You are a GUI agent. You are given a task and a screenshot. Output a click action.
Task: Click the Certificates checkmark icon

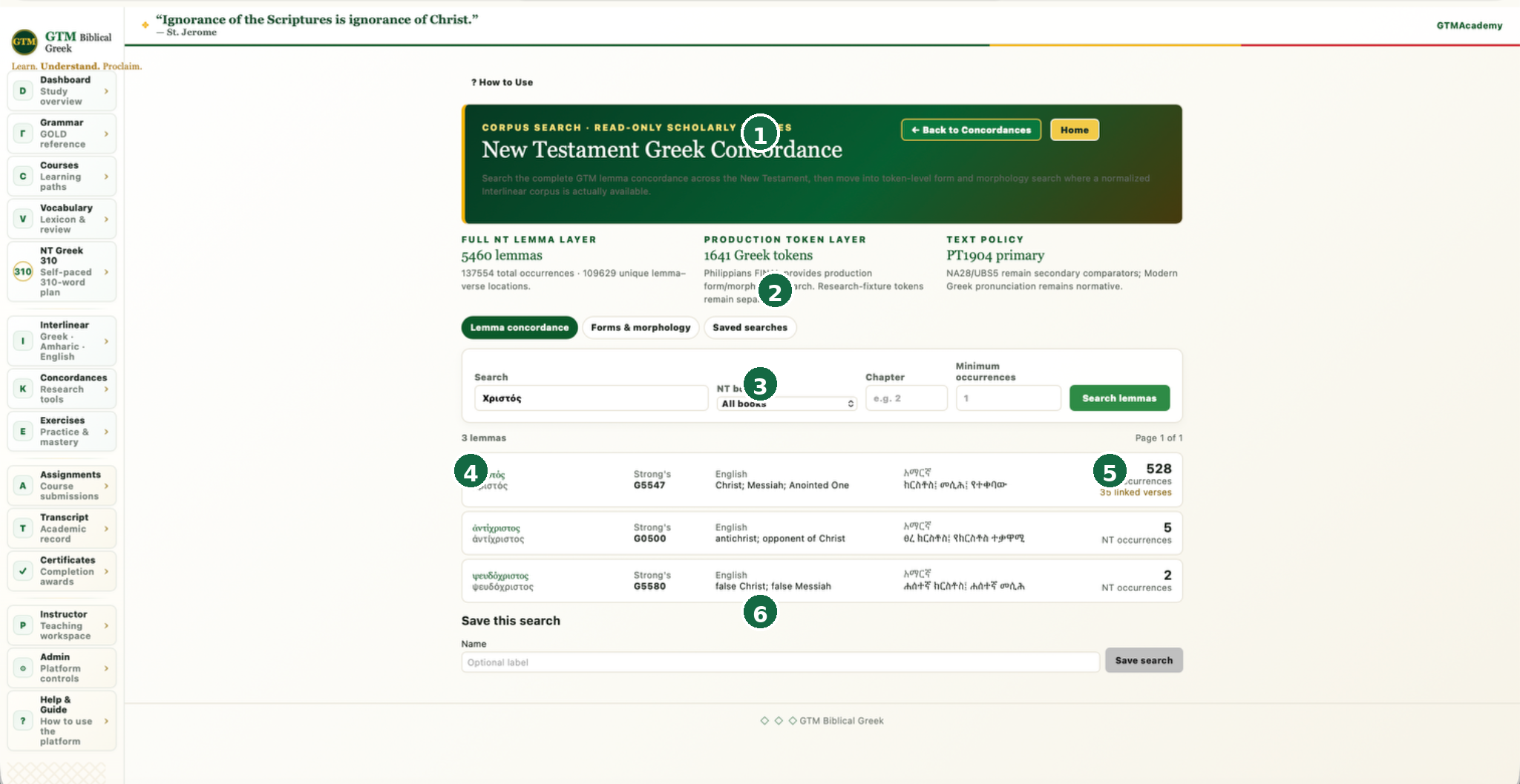click(23, 571)
